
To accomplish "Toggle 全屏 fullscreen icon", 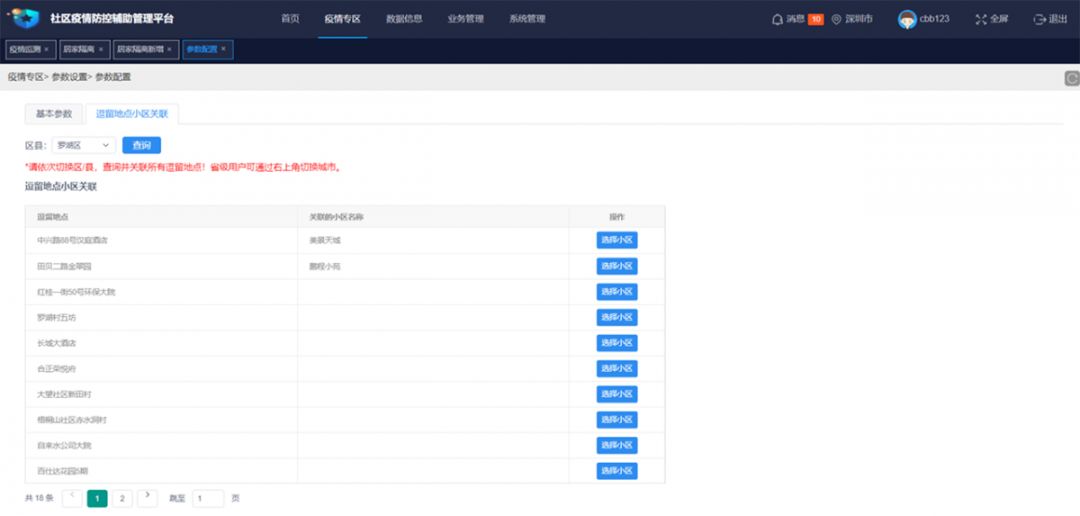I will [x=981, y=19].
